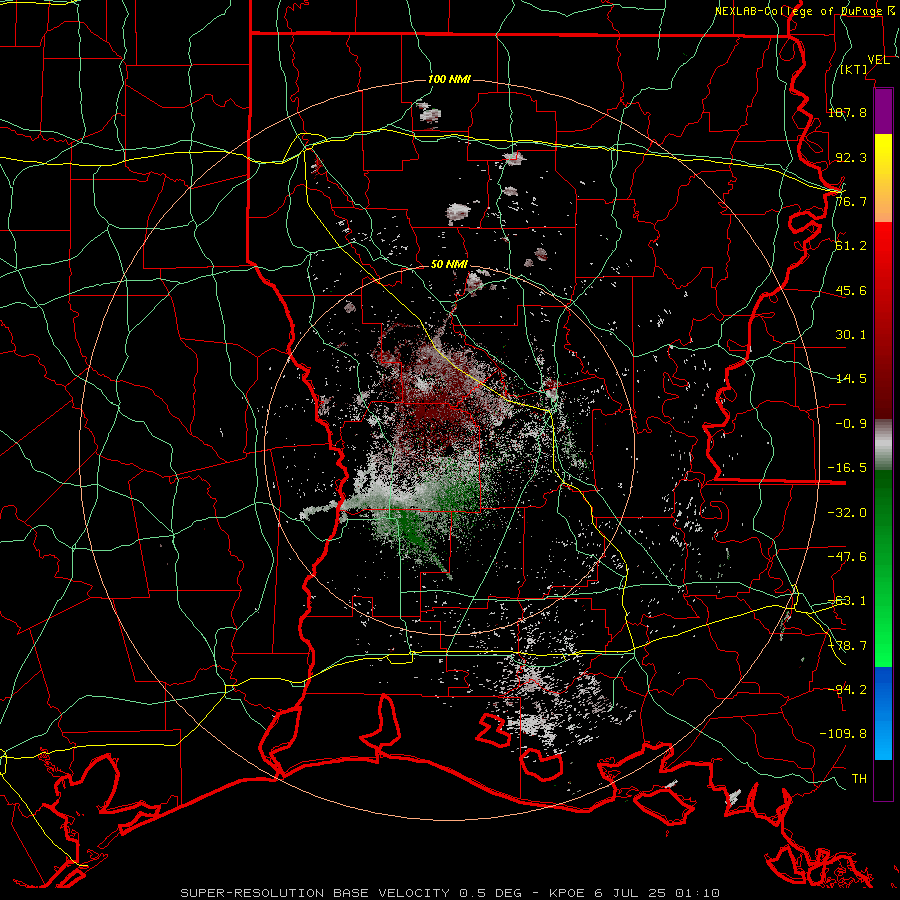Click the -78.7 value on velocity scale
Viewport: 900px width, 900px height.
[847, 646]
